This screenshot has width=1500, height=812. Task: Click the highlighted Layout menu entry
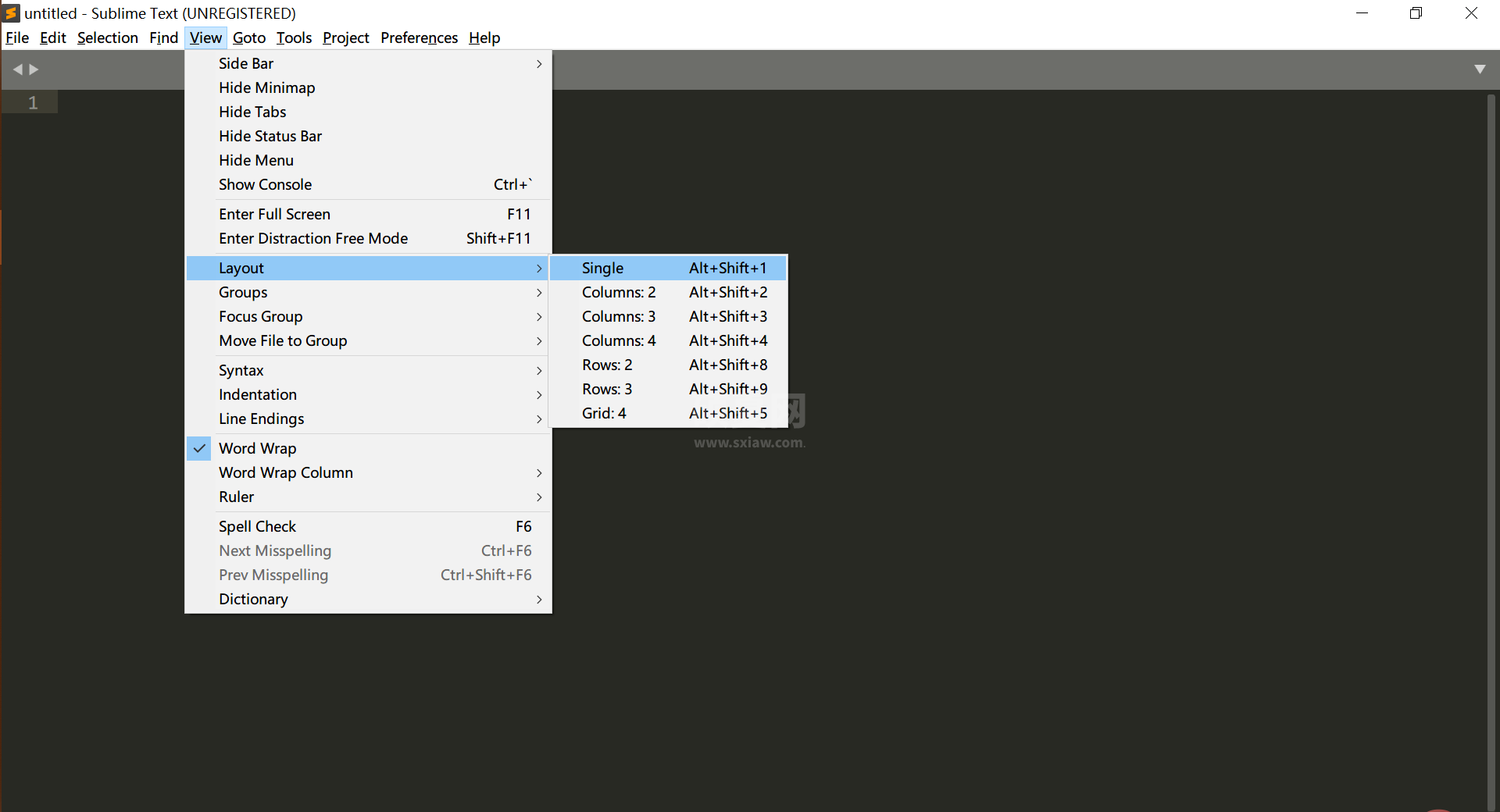click(369, 268)
